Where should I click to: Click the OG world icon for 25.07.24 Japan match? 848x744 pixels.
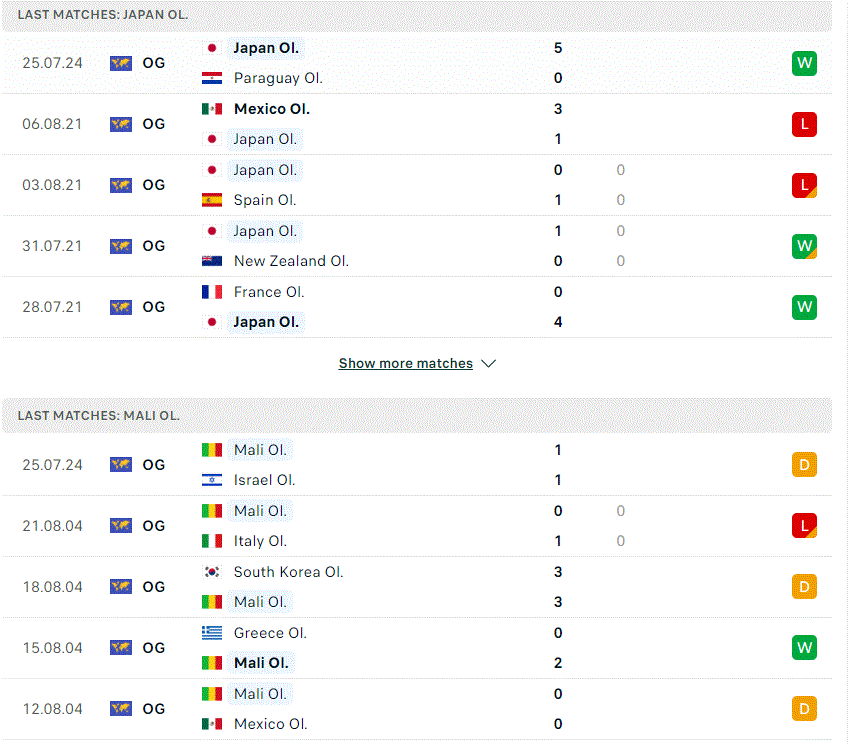(x=121, y=63)
